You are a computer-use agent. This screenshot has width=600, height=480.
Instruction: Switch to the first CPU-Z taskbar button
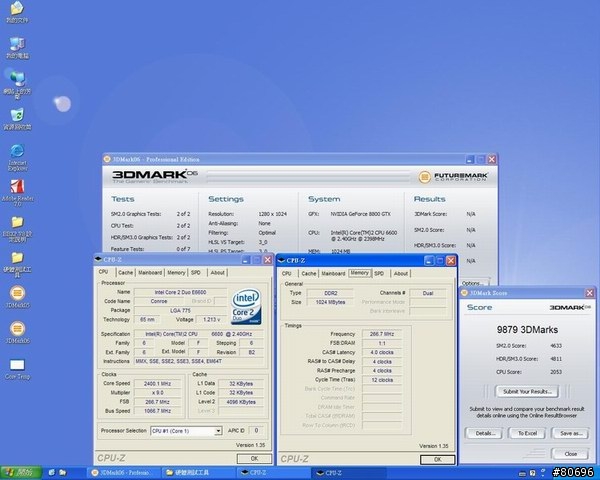pos(272,473)
